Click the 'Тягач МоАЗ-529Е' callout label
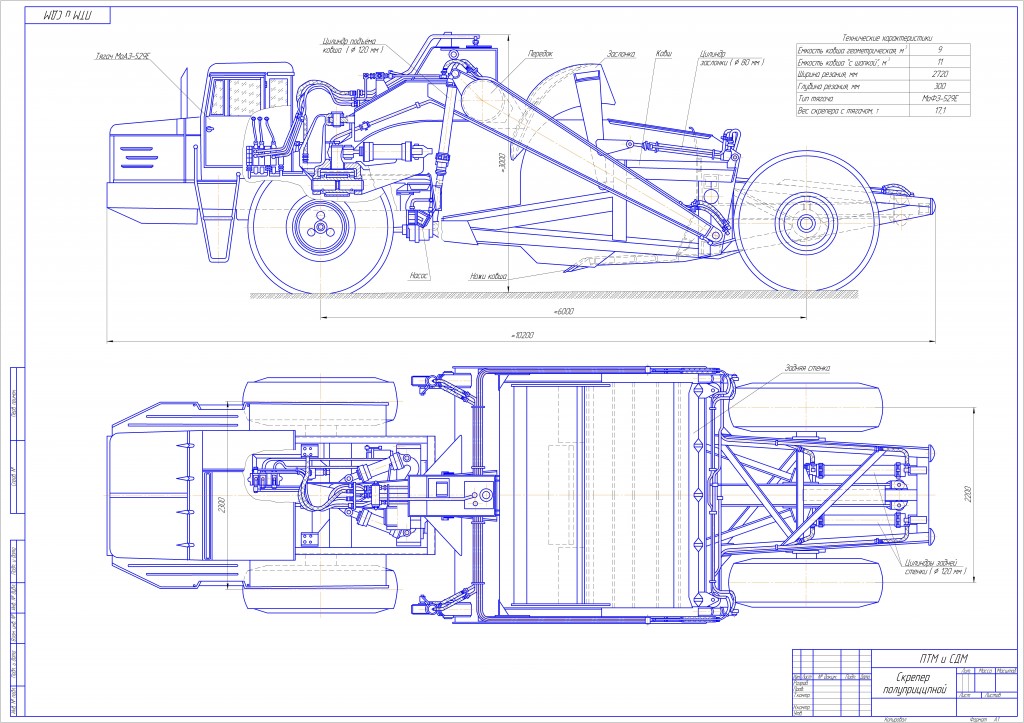 (x=123, y=56)
